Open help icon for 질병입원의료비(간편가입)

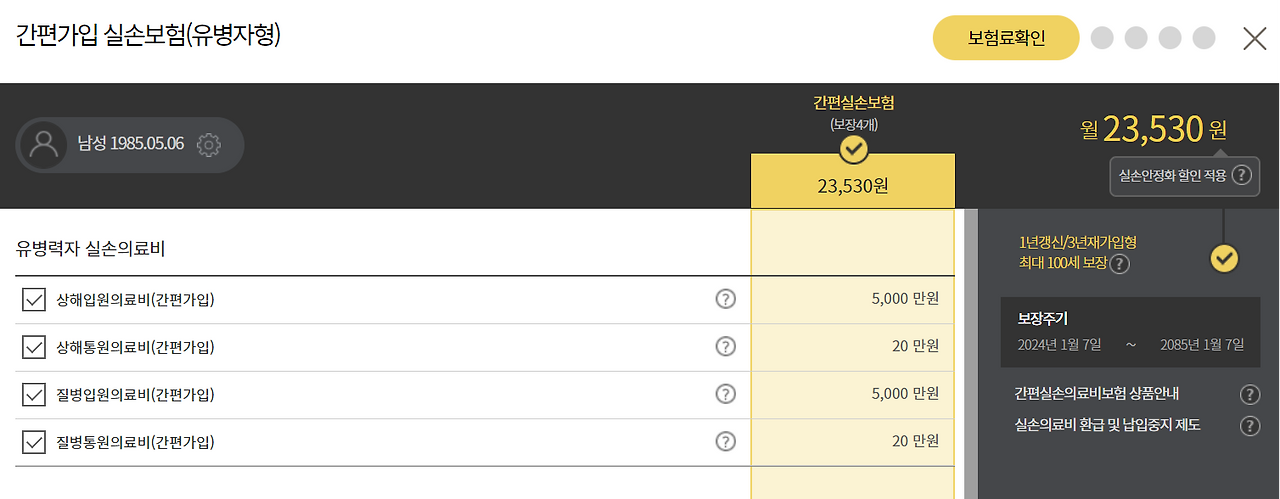[x=726, y=394]
